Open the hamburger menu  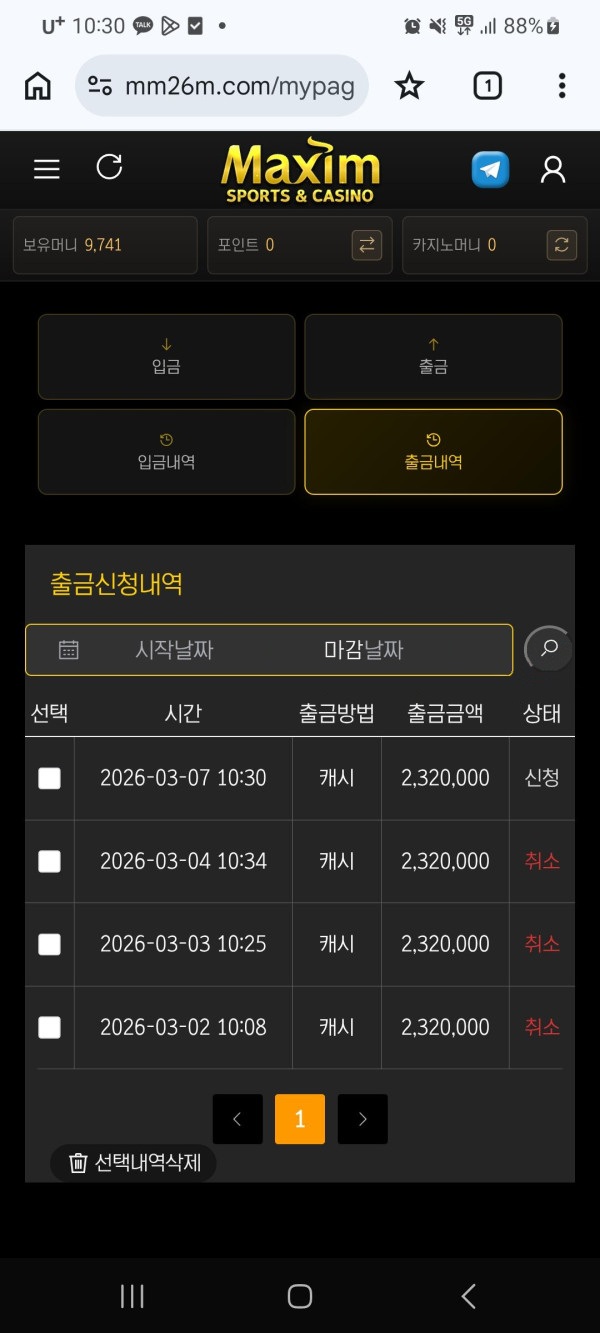(x=47, y=169)
